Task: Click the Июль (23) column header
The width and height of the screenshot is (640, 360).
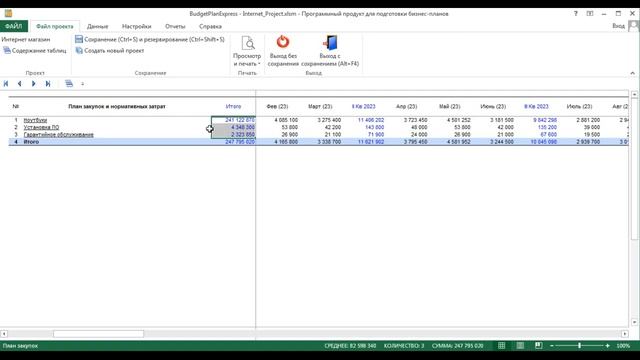Action: click(x=579, y=107)
